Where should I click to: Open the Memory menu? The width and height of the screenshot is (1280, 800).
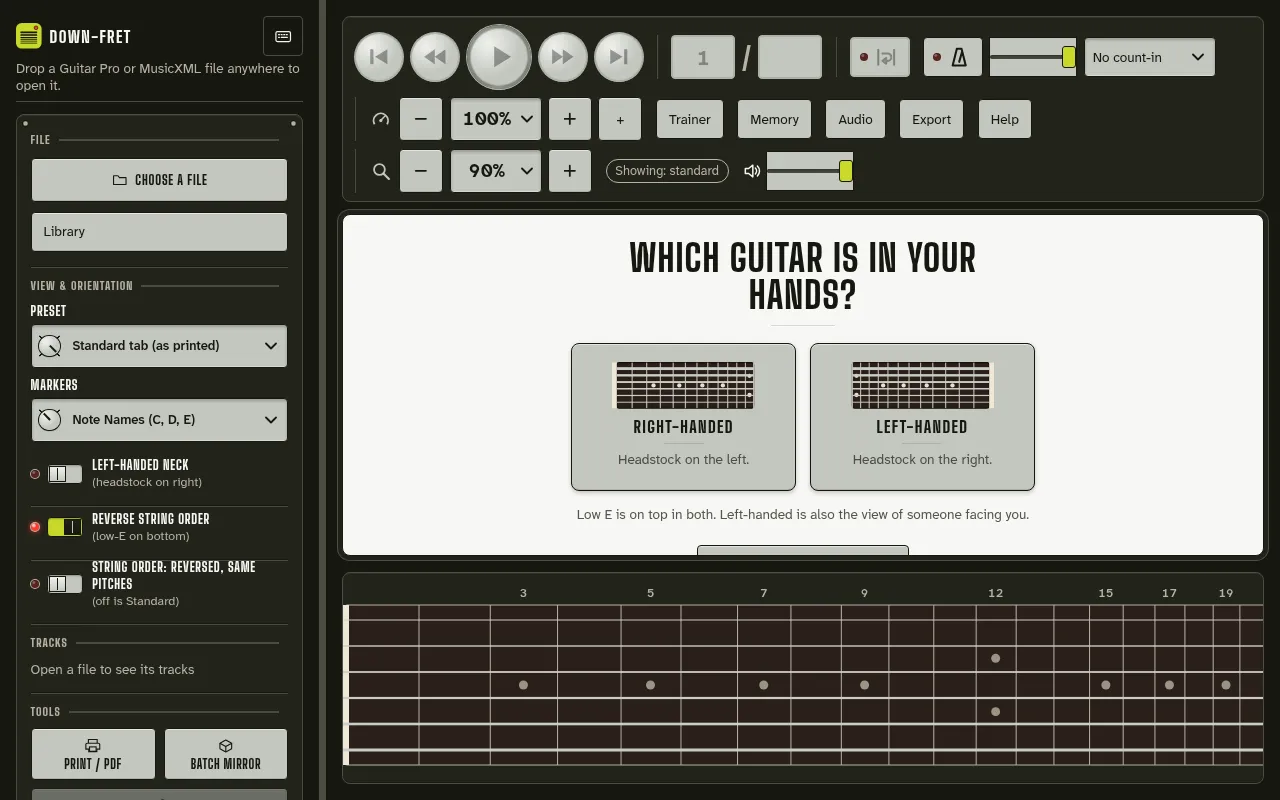[774, 119]
